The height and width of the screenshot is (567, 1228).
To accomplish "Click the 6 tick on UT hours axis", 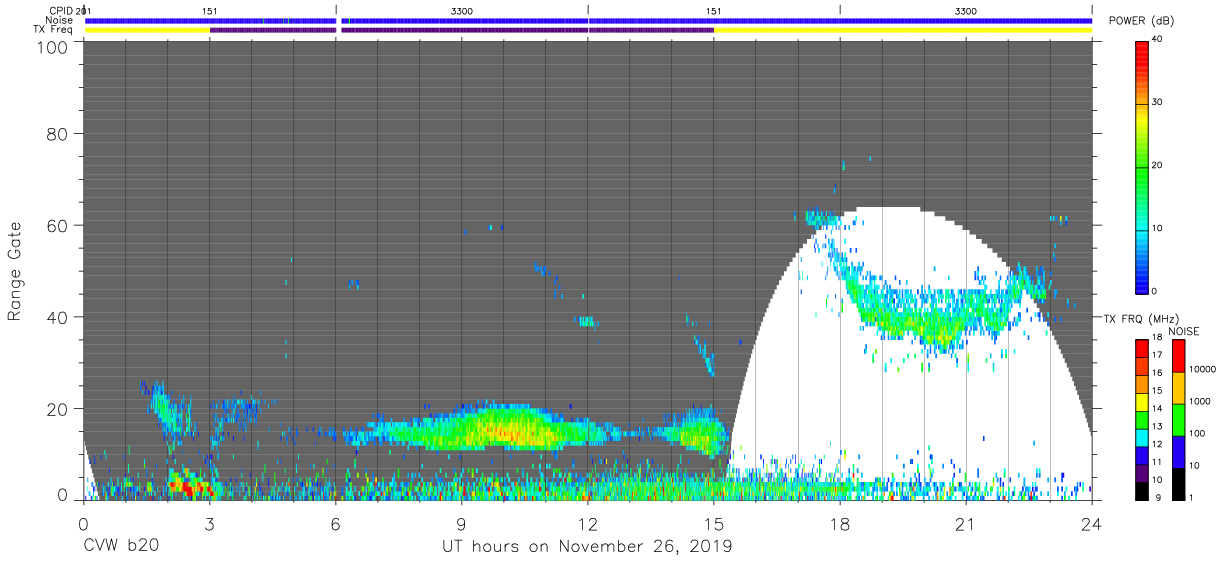I will coord(335,523).
